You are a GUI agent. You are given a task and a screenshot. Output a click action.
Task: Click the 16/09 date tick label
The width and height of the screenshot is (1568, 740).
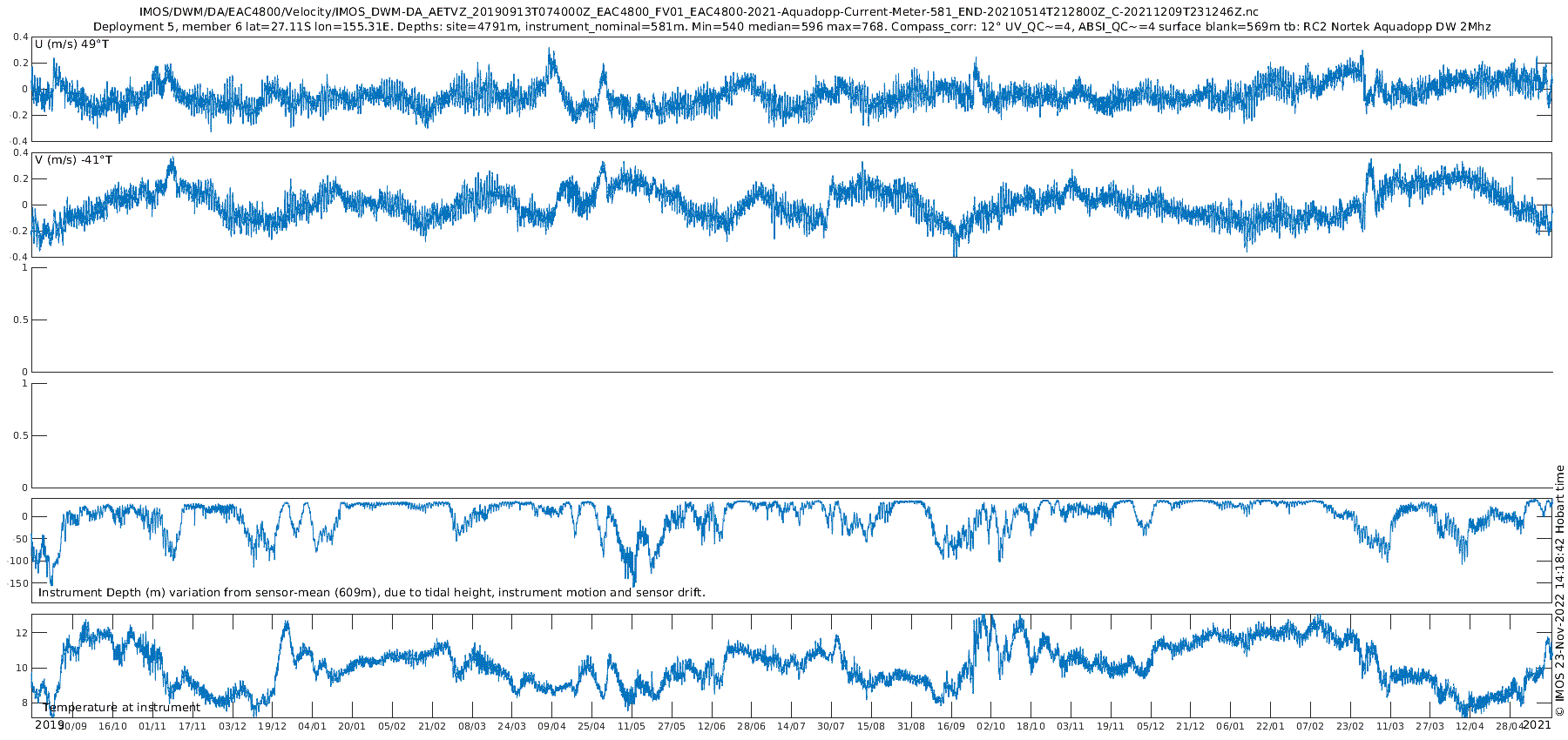951,726
